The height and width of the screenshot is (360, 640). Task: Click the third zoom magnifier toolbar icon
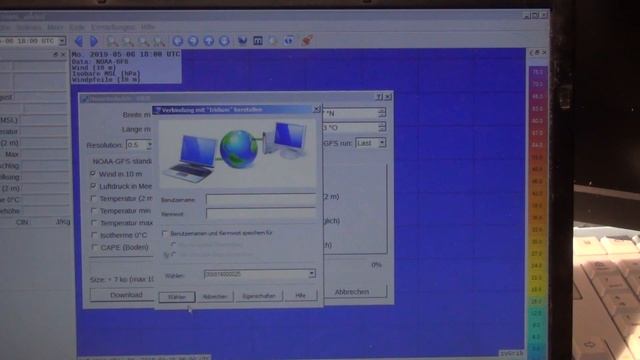143,41
